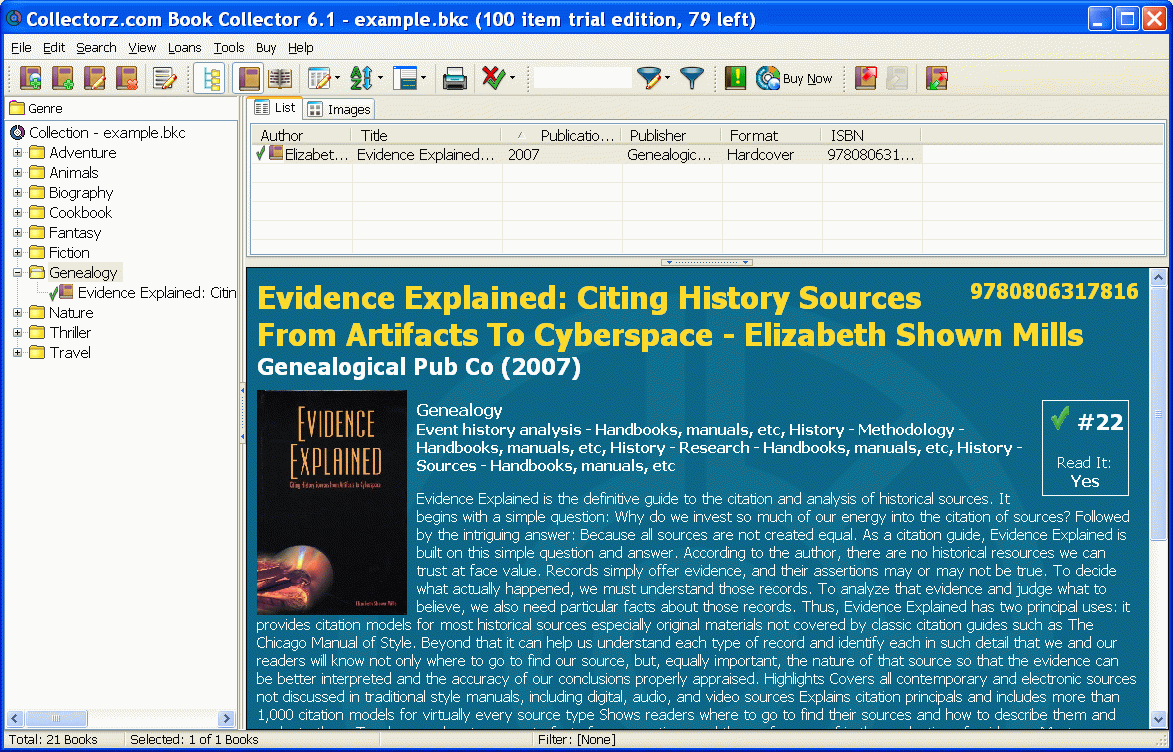Click the quick search input box
Screen dimensions: 1173x752
[x=584, y=78]
